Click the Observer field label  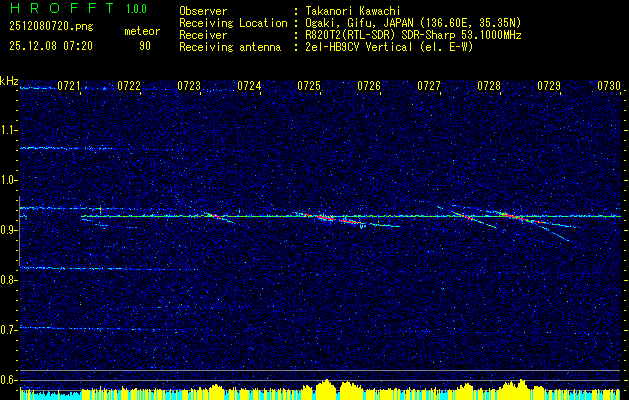coord(203,12)
